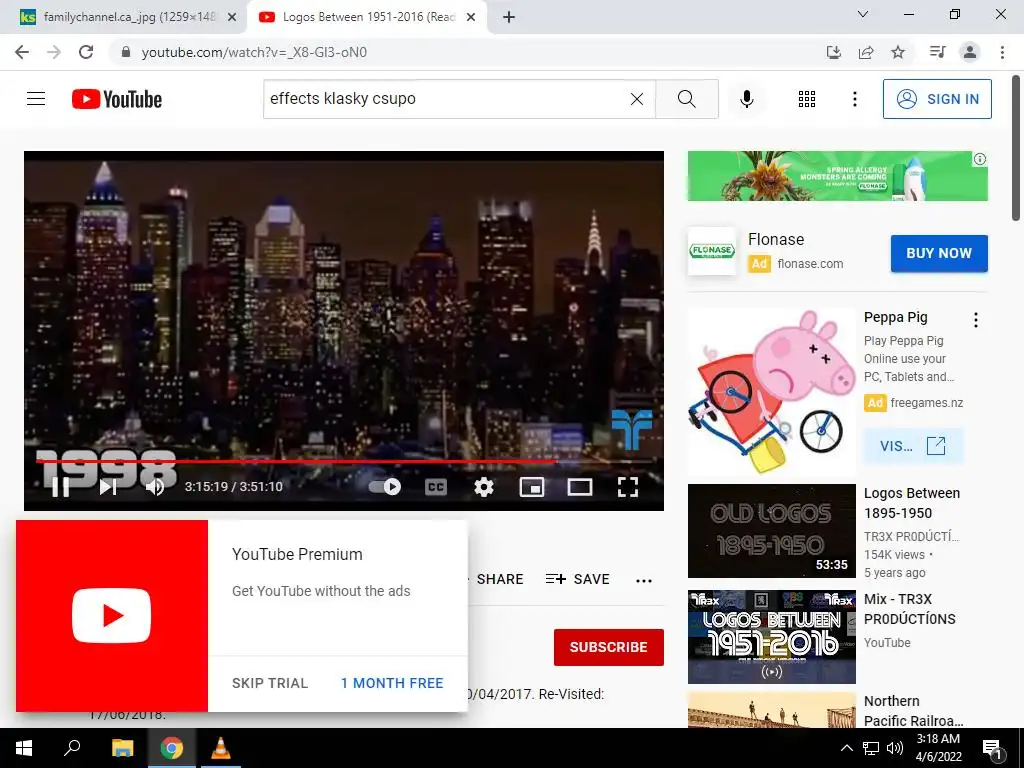The image size is (1024, 768).
Task: Go to YouTube home via logo
Action: pyautogui.click(x=117, y=99)
